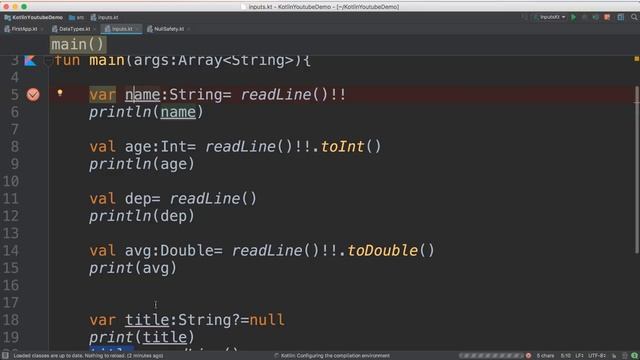Click the green Run button in the toolbar
The height and width of the screenshot is (360, 640).
point(573,17)
